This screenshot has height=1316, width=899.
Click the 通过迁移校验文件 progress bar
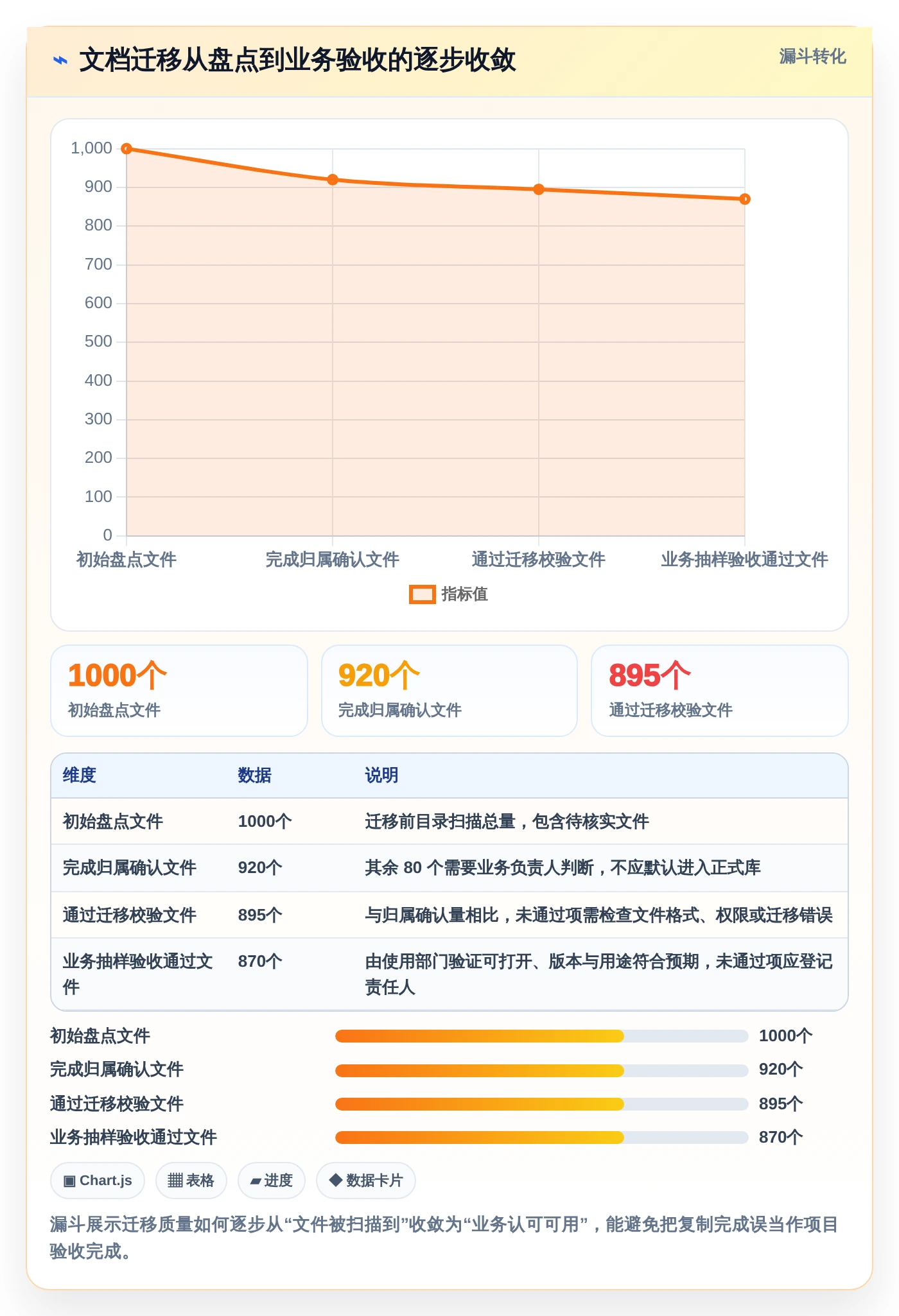541,1104
